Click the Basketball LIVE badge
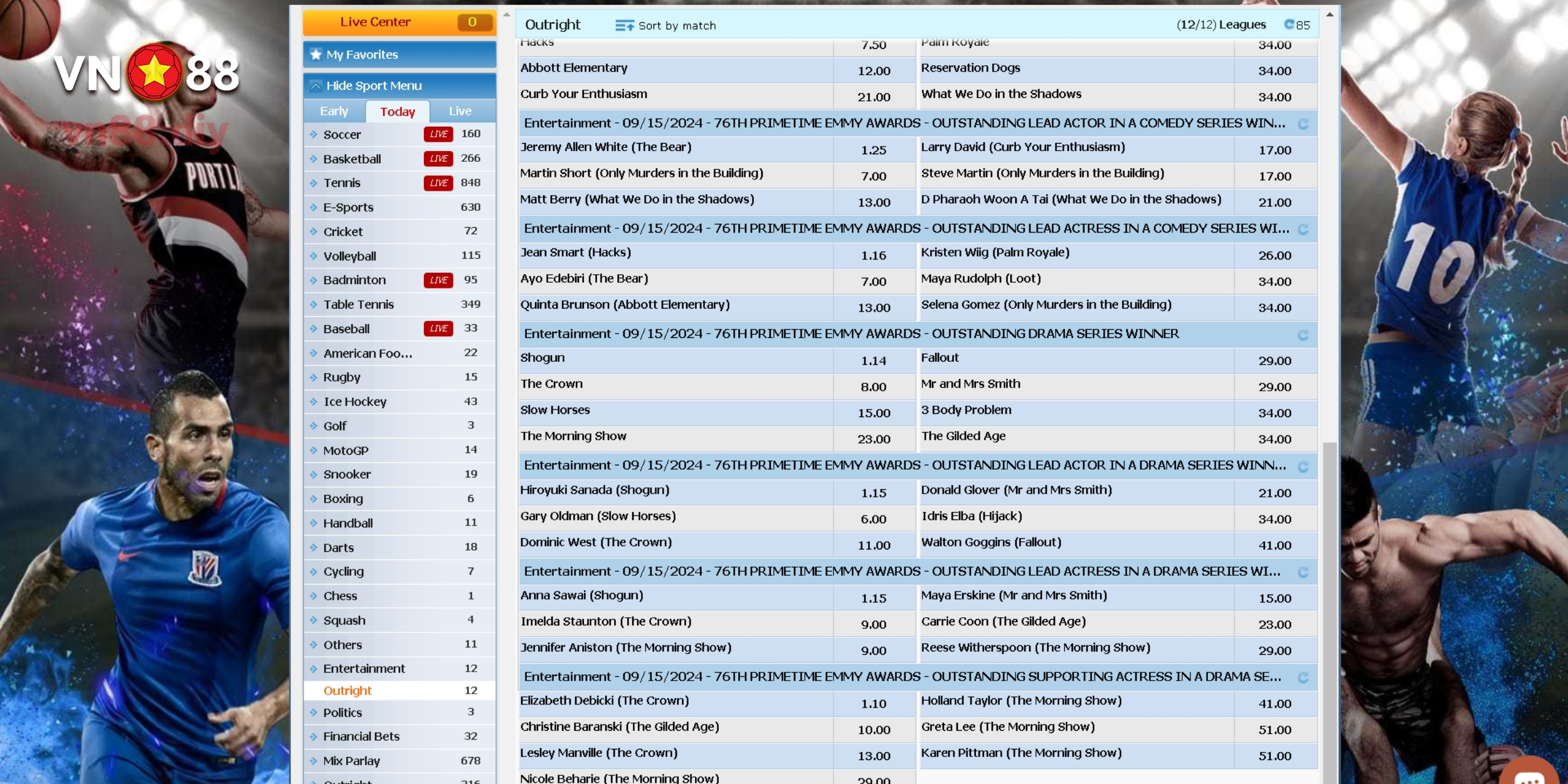This screenshot has height=784, width=1568. coord(438,159)
